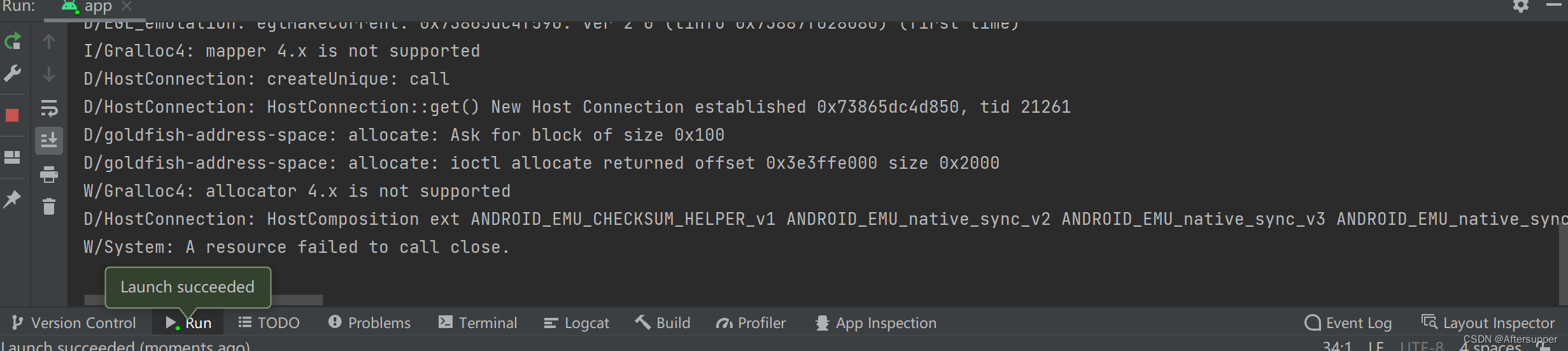Clear console output with the trash icon

(x=49, y=206)
